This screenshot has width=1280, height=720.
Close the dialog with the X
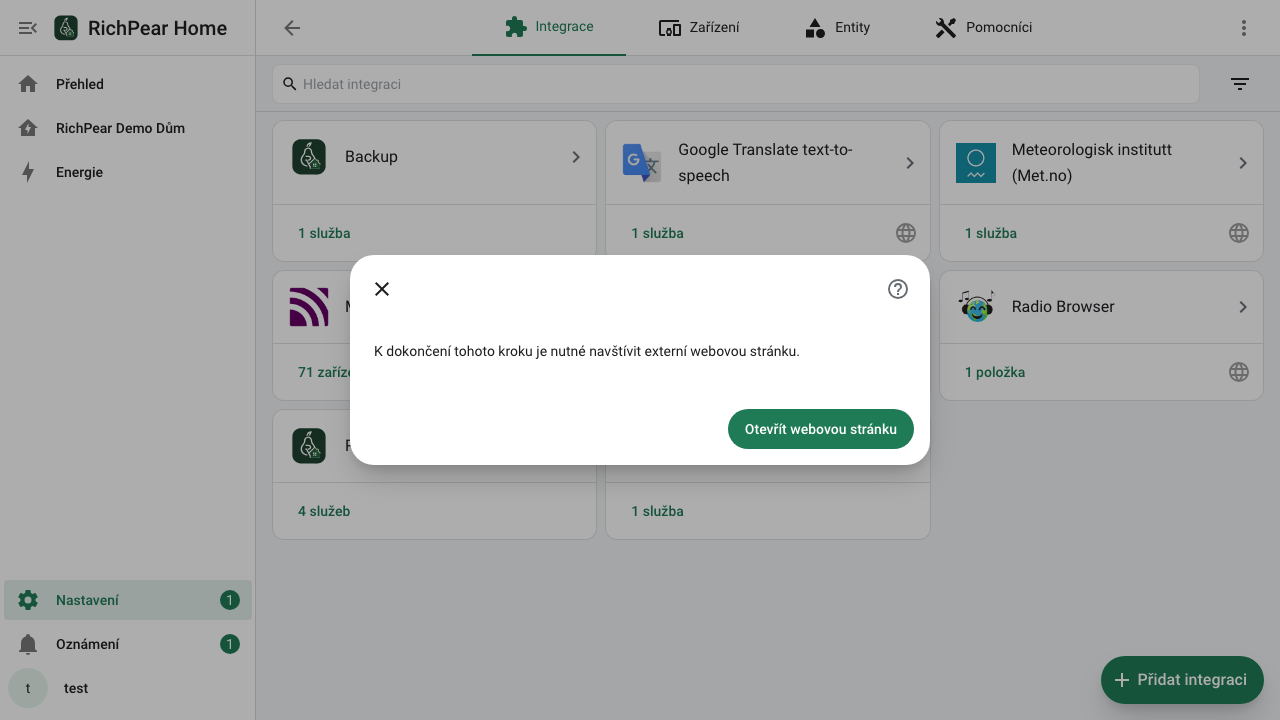coord(382,289)
